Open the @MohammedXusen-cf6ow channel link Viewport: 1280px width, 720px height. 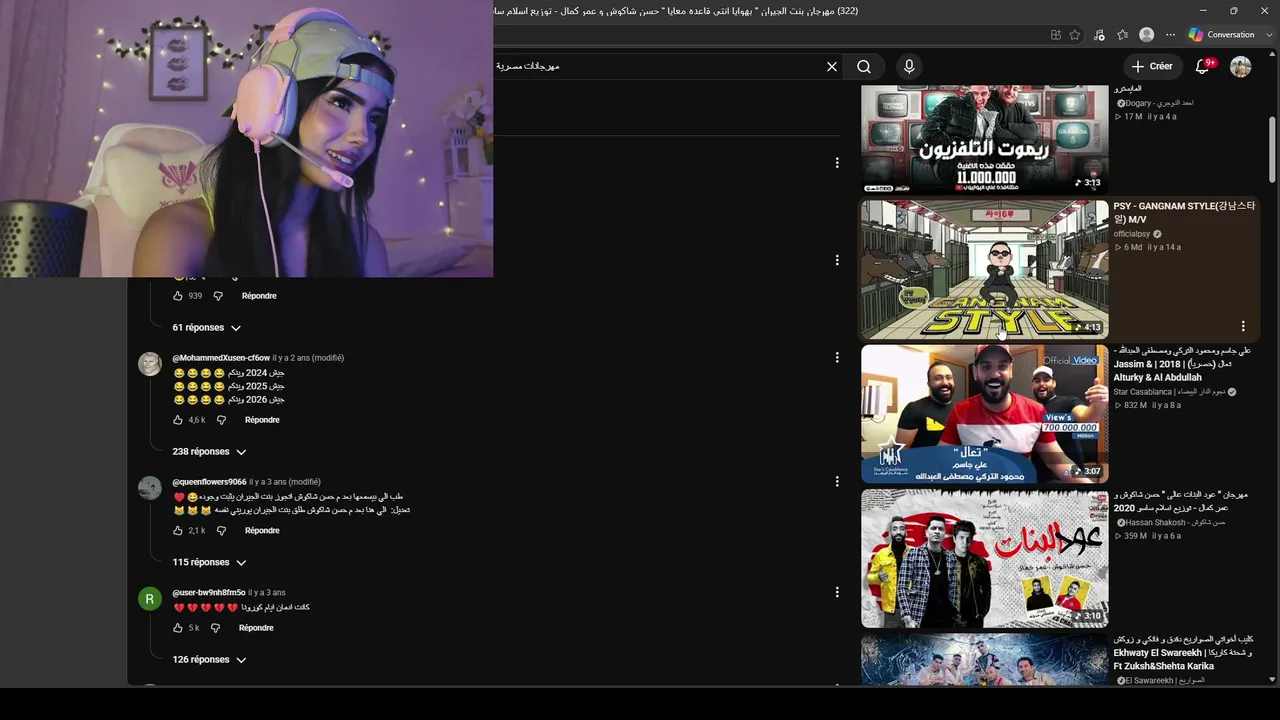(x=221, y=358)
